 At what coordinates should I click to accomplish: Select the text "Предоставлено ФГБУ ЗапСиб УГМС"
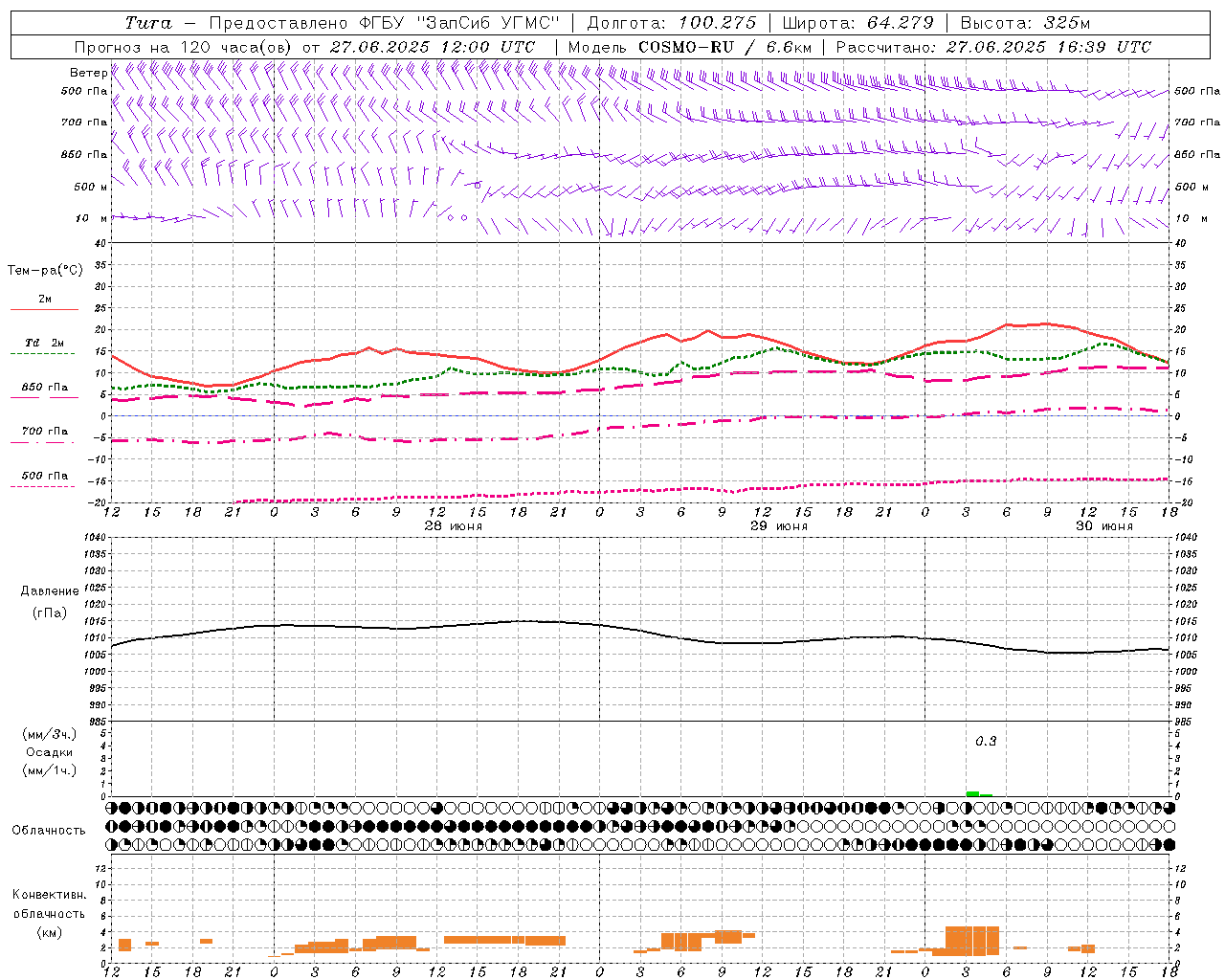pyautogui.click(x=384, y=23)
